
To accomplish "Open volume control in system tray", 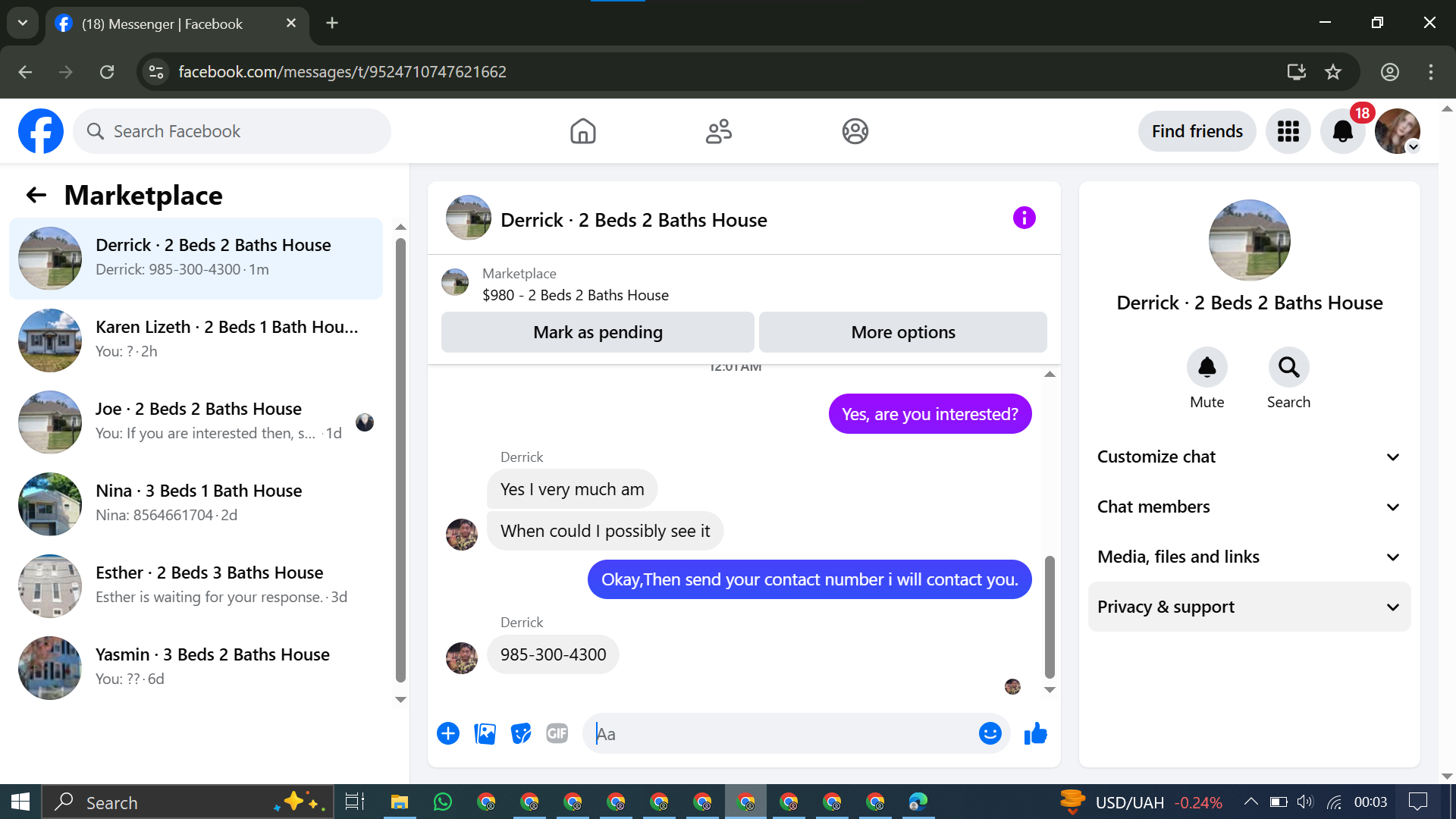I will point(1304,802).
